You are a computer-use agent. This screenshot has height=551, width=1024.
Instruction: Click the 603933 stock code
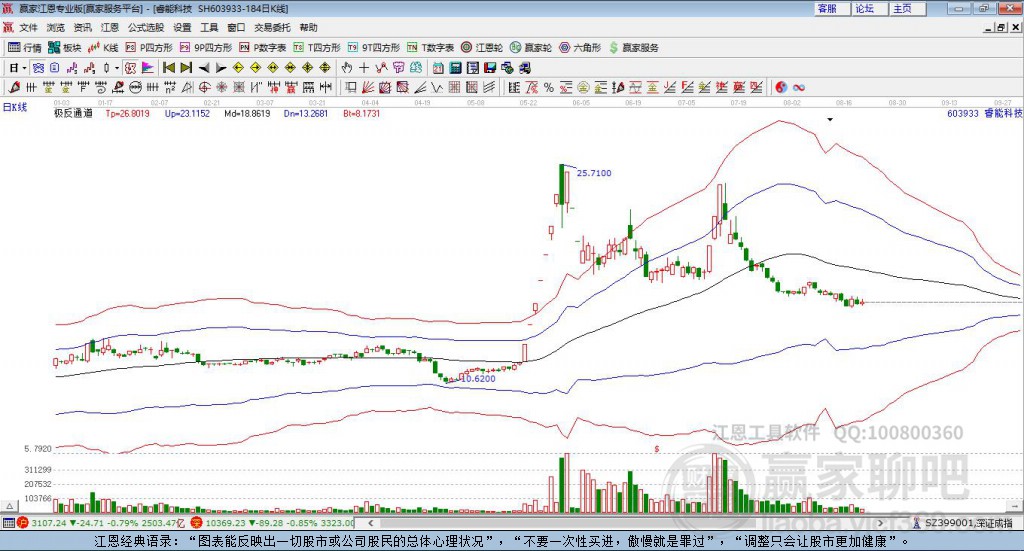(x=963, y=114)
